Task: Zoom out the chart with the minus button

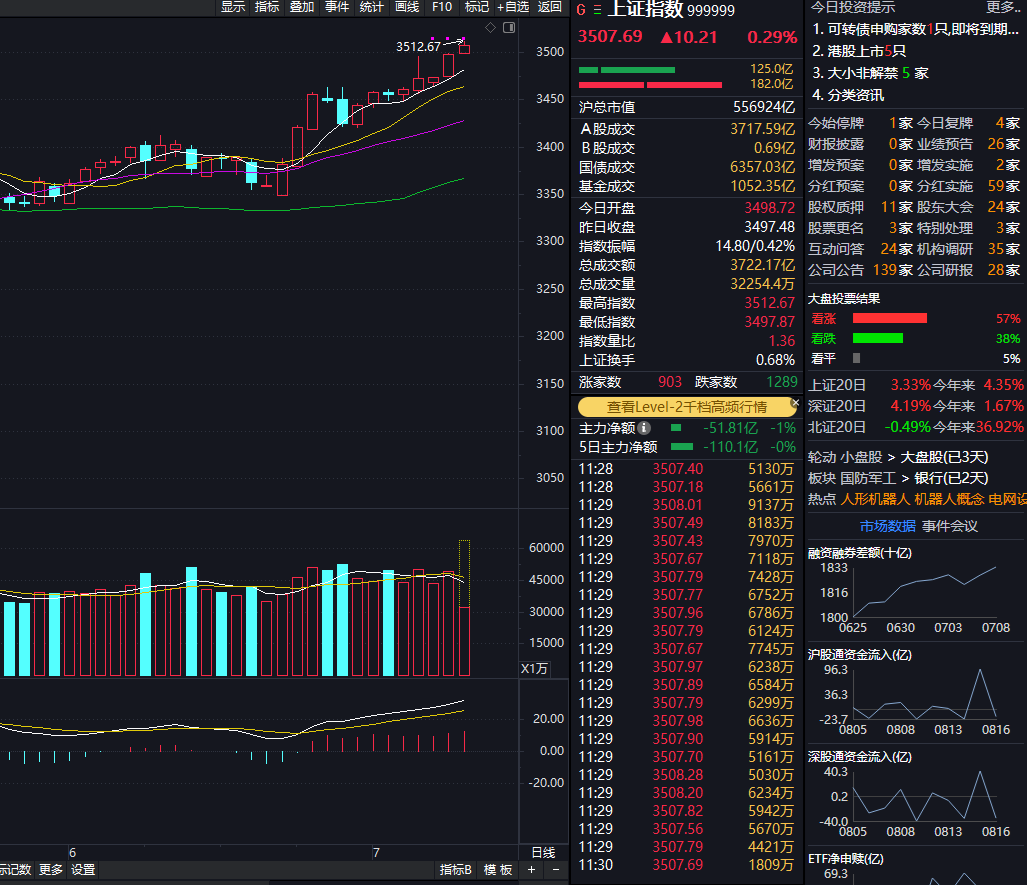Action: pyautogui.click(x=555, y=870)
